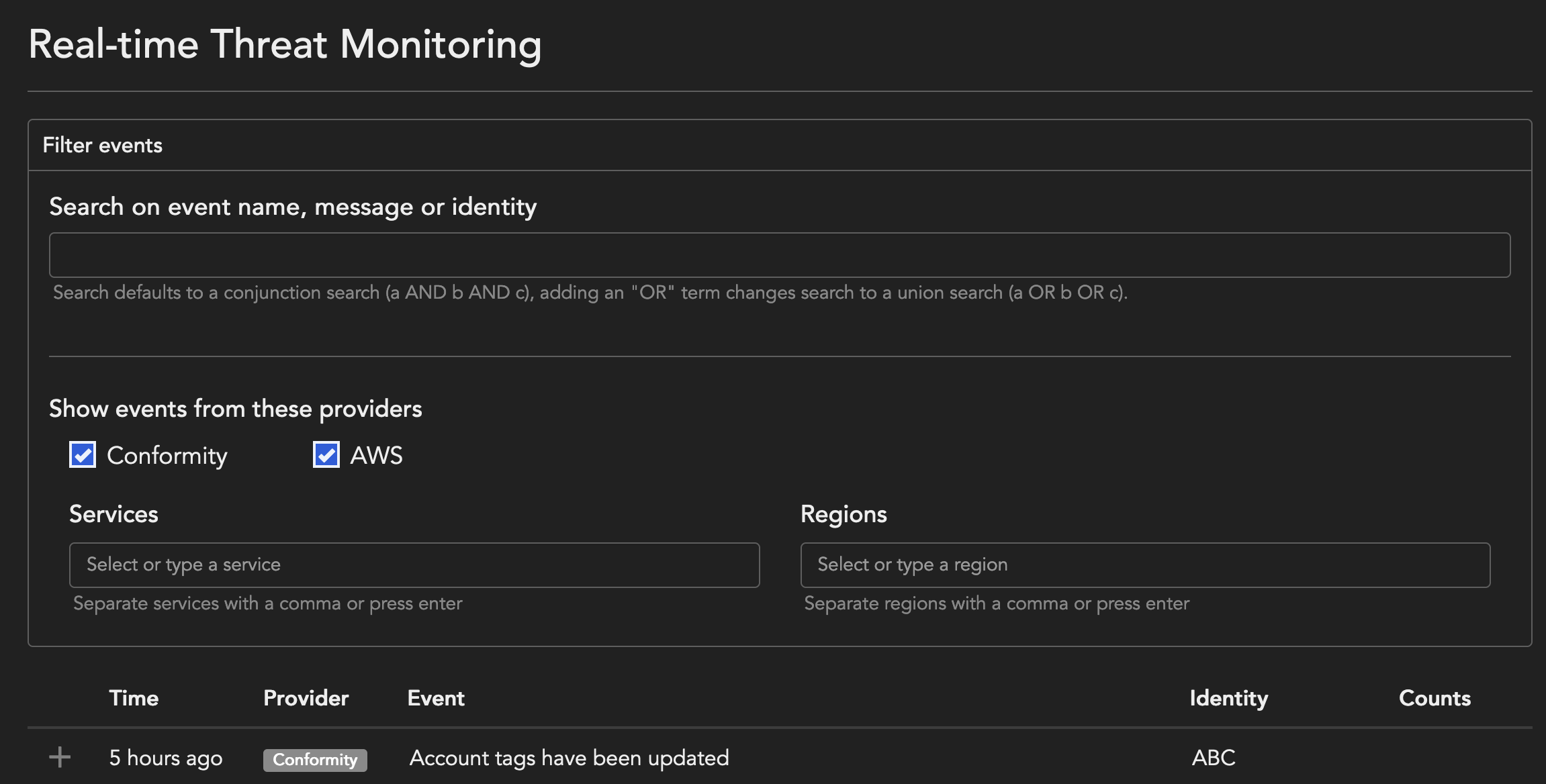Open the Services selection field

pyautogui.click(x=414, y=565)
